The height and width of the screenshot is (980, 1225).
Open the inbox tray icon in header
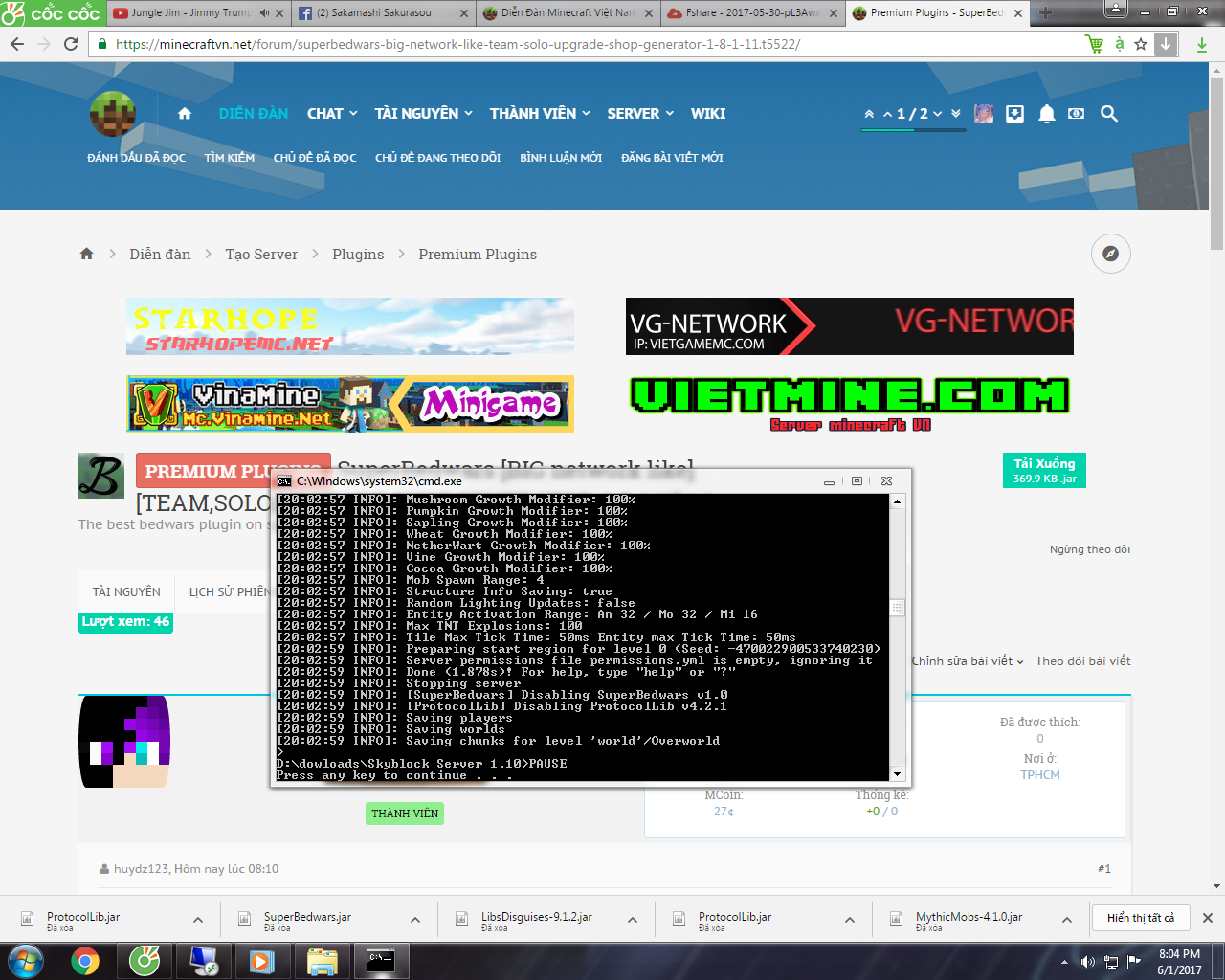1015,114
